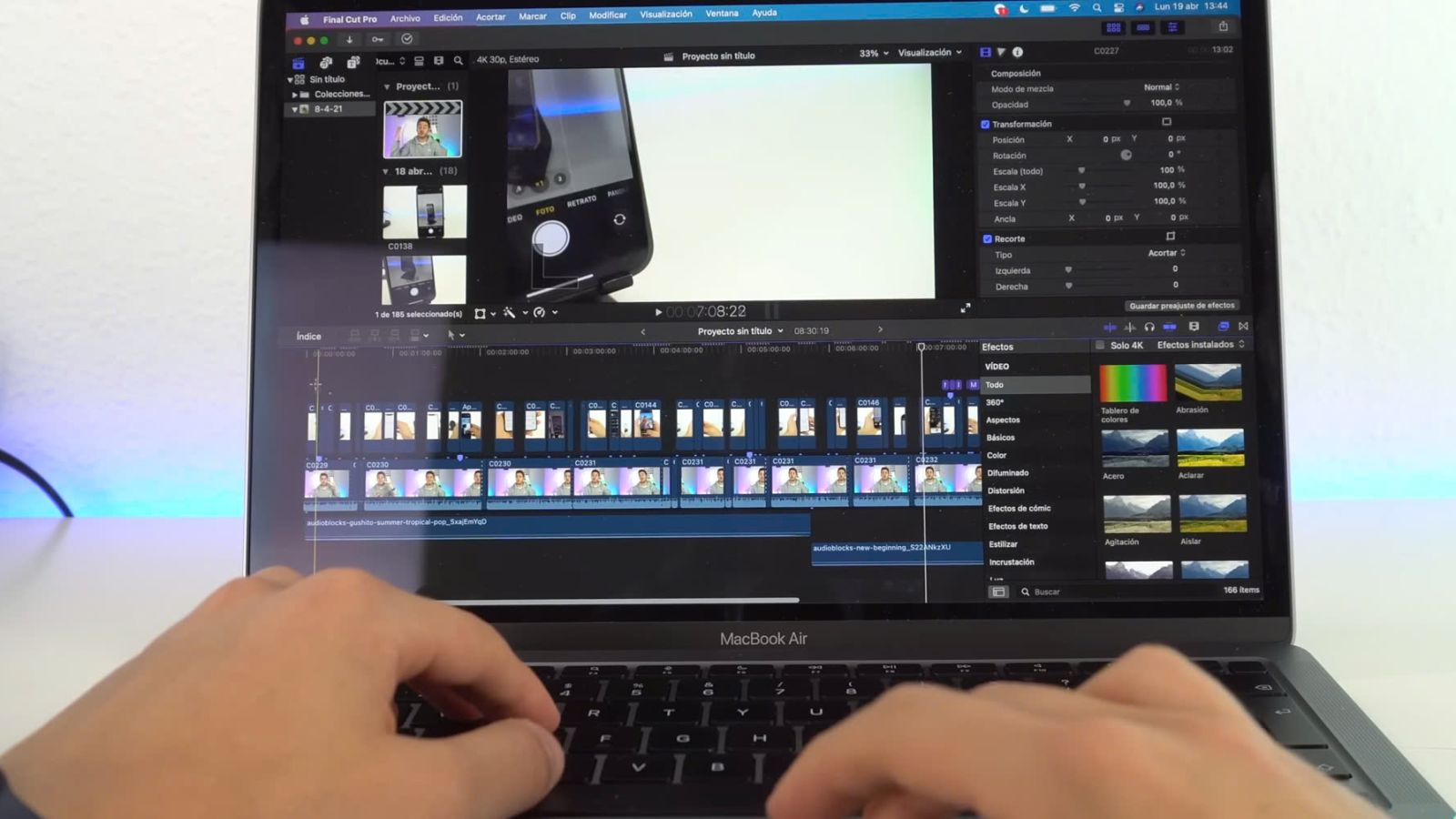Open background tasks checkmark icon

[x=407, y=39]
